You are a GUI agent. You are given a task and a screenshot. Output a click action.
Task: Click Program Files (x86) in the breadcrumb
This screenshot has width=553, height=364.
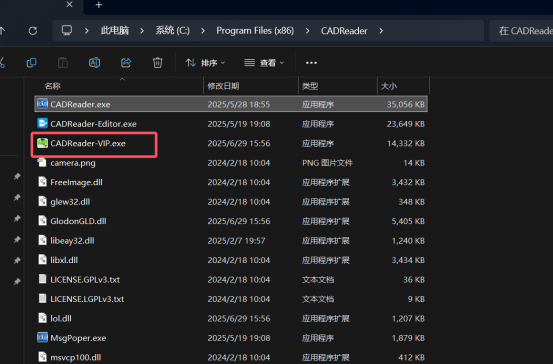point(255,31)
